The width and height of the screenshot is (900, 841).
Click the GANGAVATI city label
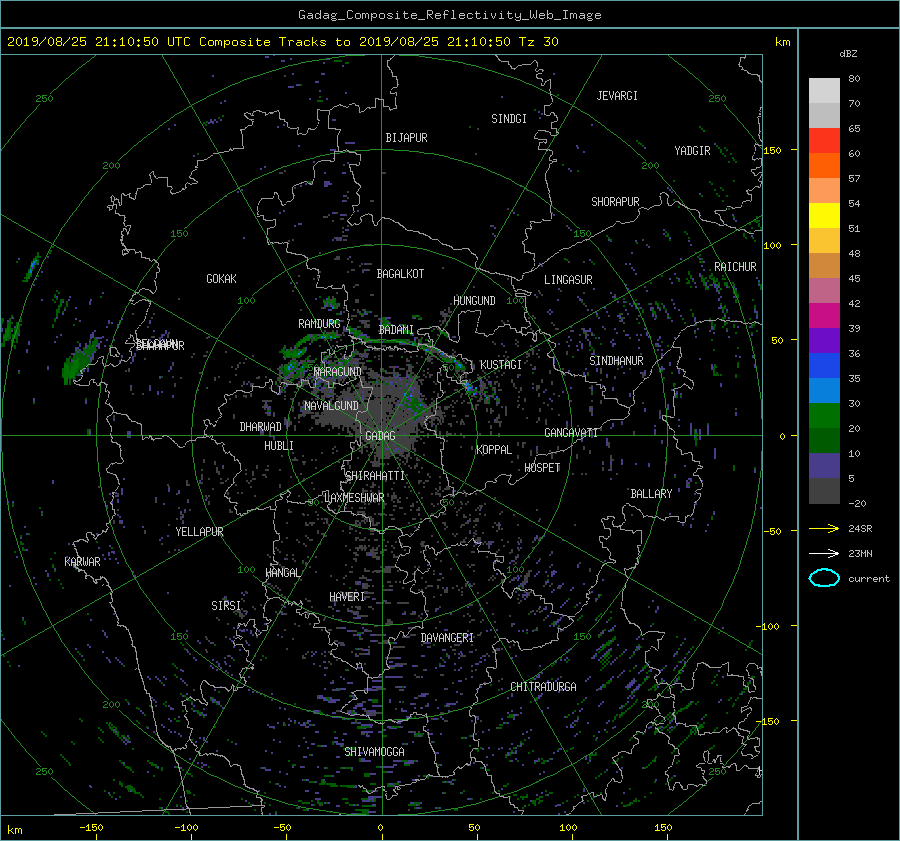pos(571,432)
